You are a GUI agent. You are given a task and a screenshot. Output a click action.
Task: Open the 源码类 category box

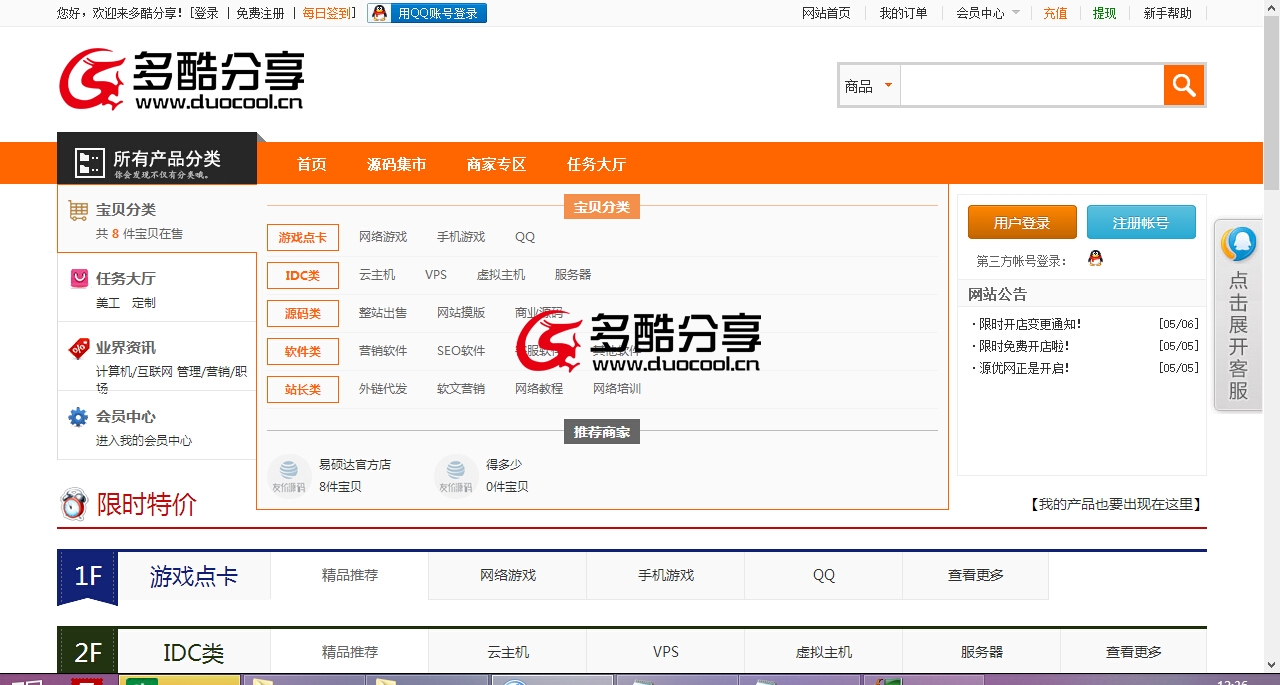click(303, 313)
